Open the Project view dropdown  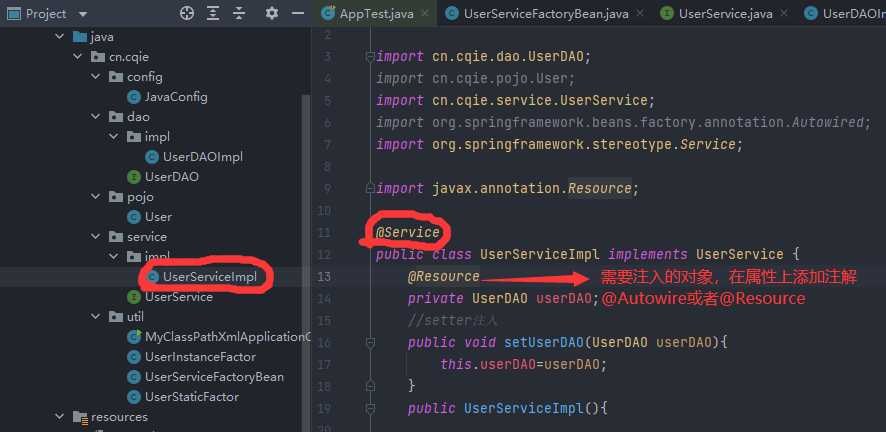82,14
